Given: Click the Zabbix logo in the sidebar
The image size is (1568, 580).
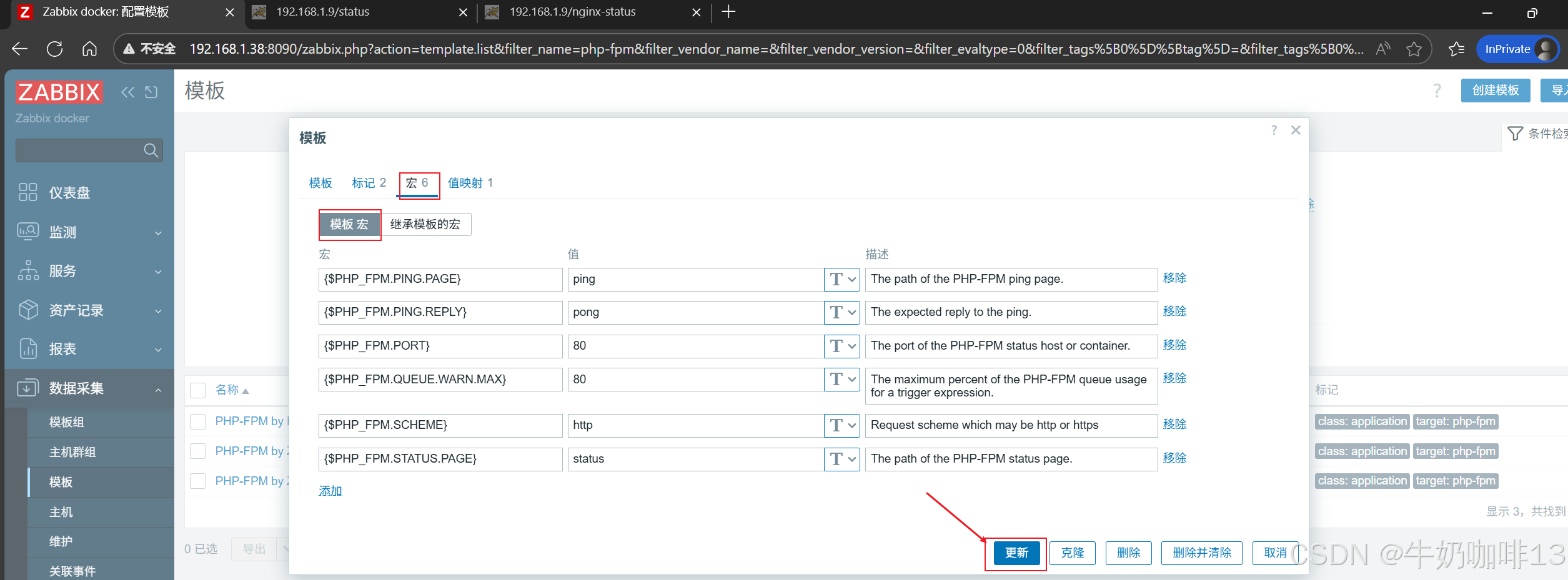Looking at the screenshot, I should (59, 92).
